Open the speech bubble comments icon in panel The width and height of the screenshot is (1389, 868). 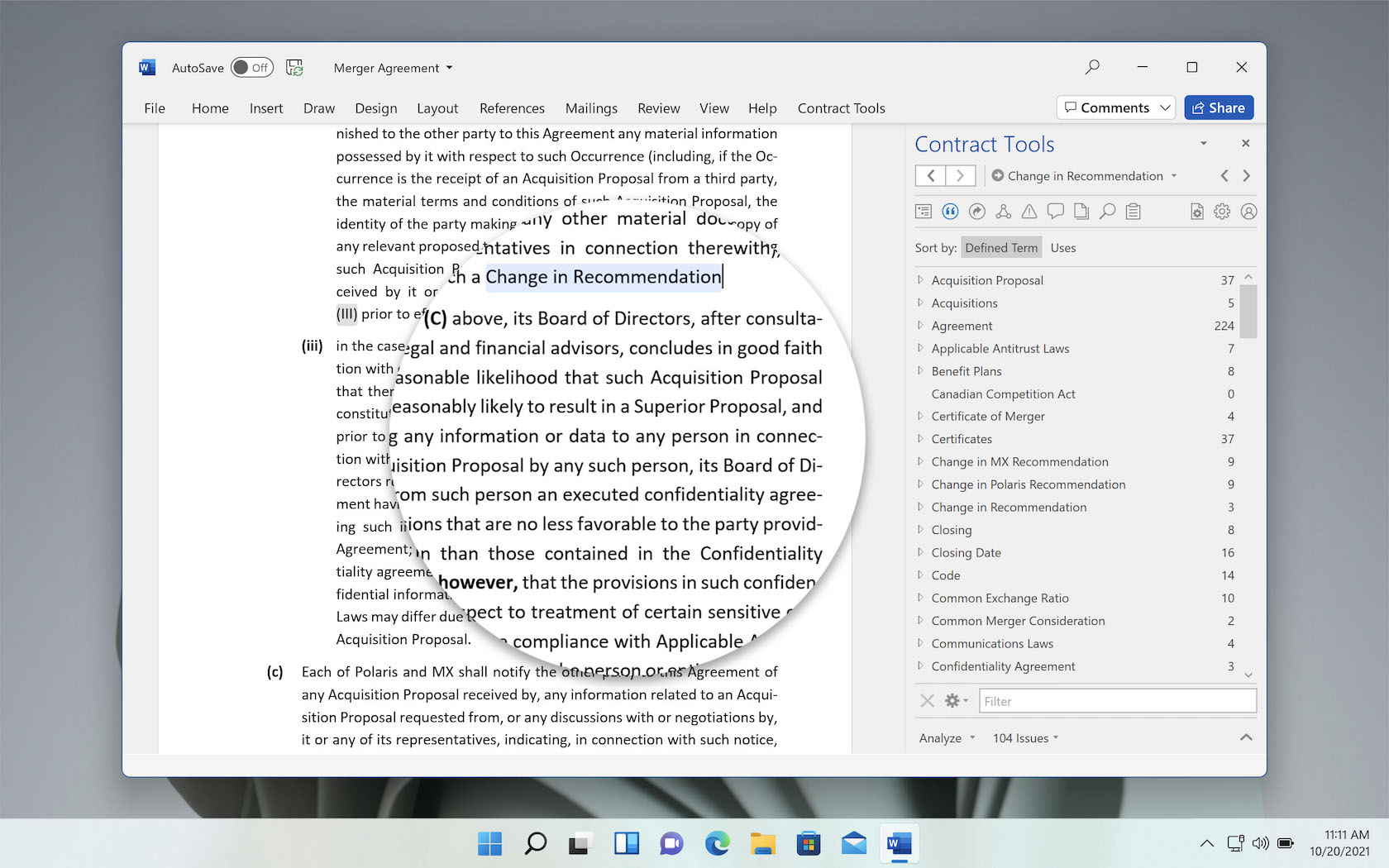(1055, 212)
